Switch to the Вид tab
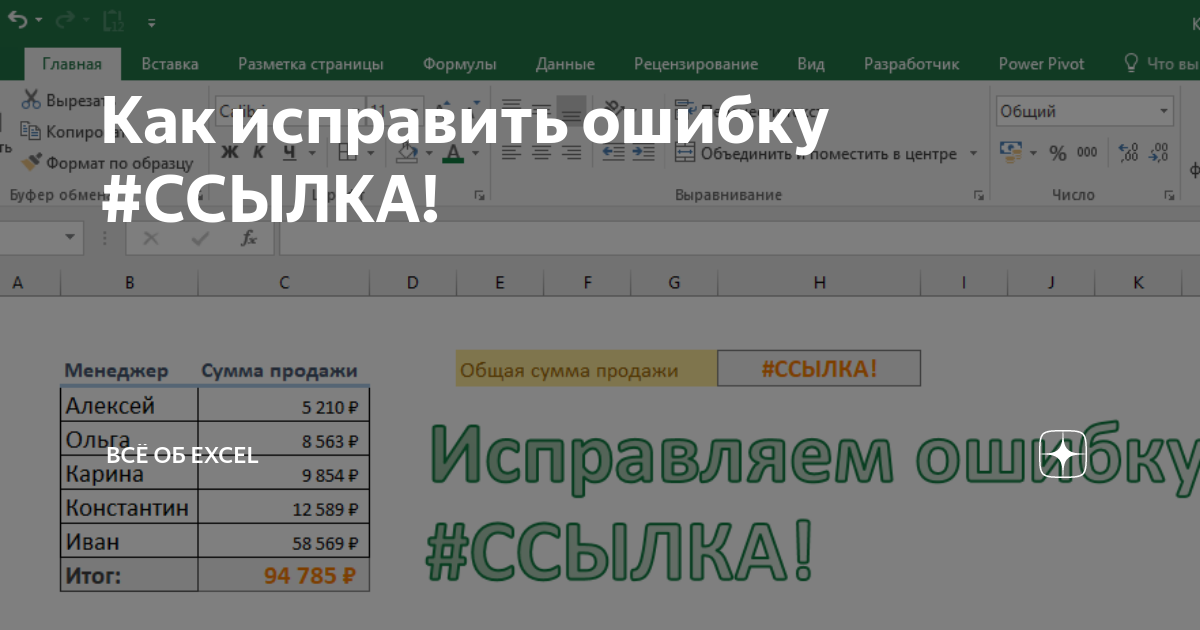Viewport: 1200px width, 630px height. pos(811,64)
